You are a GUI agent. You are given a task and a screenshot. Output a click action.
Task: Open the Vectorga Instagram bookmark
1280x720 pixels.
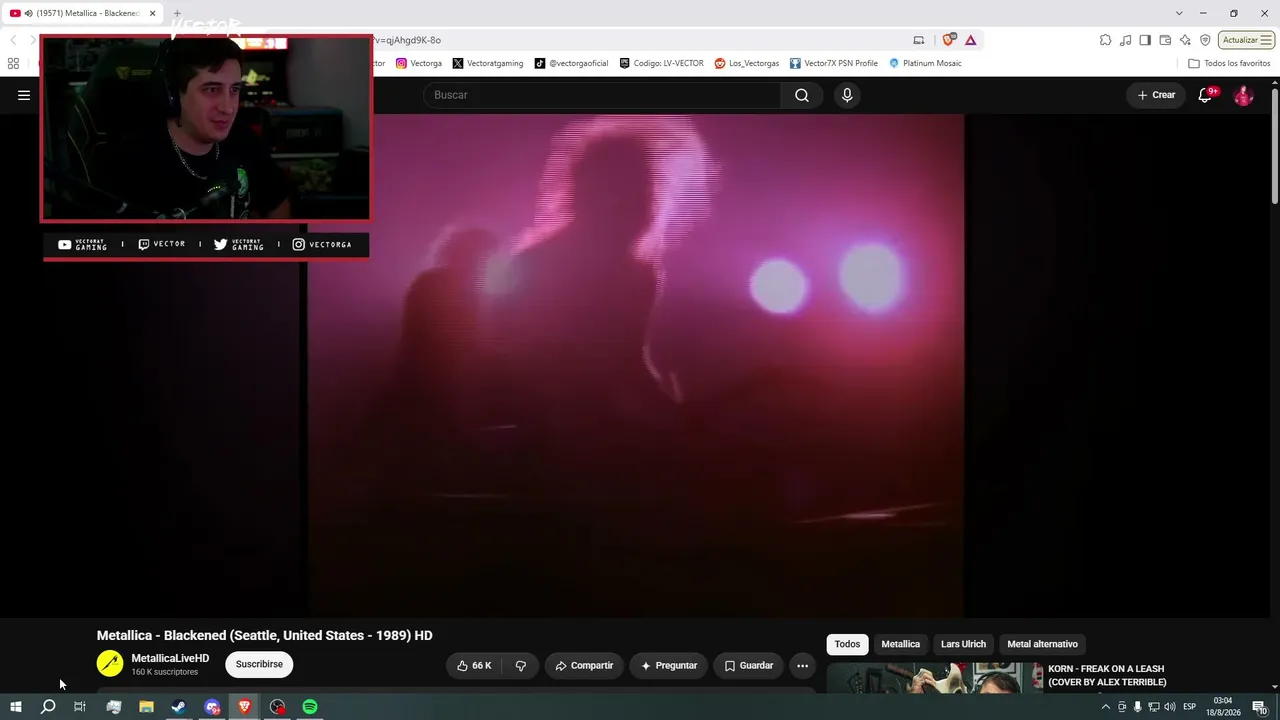[419, 63]
